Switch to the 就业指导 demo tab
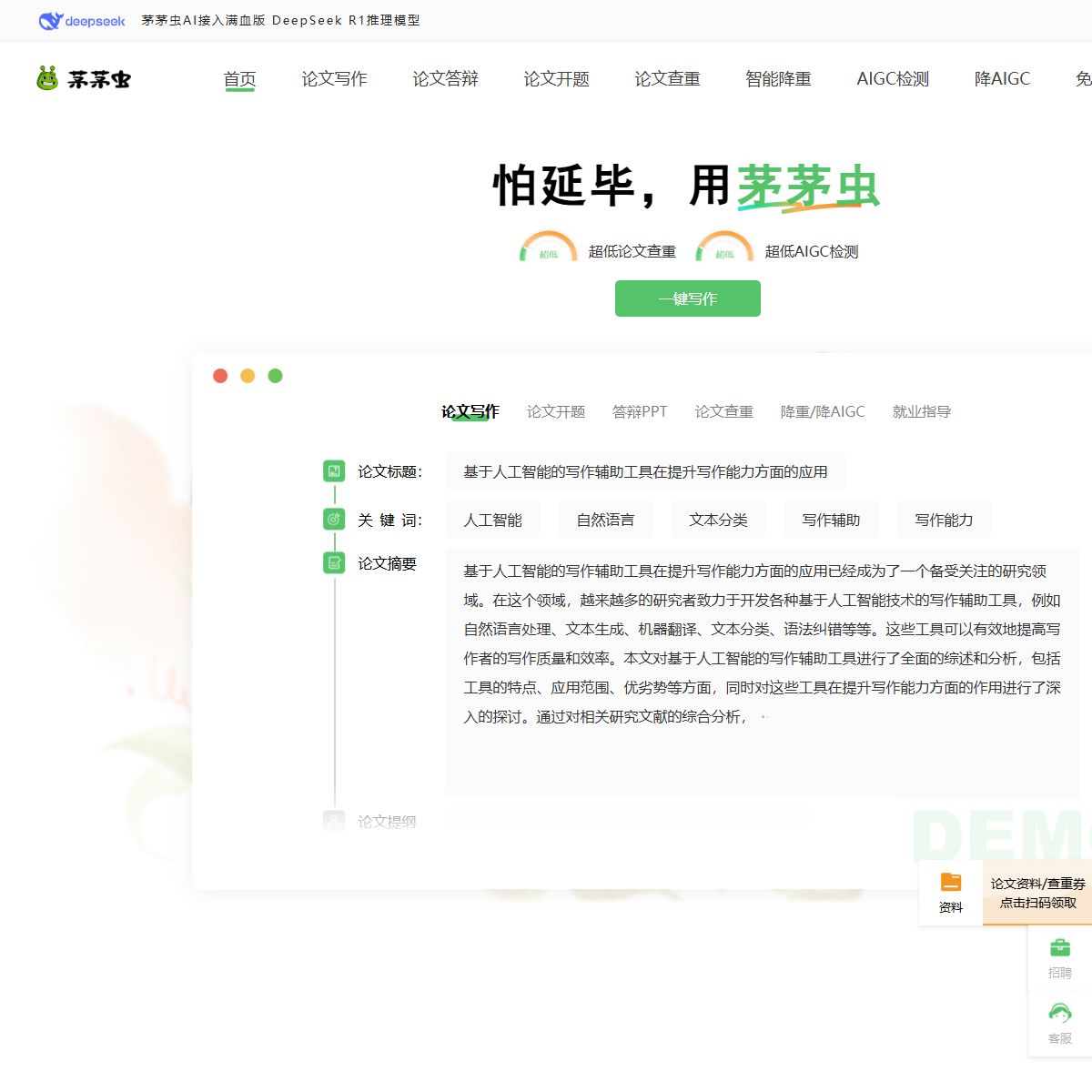The image size is (1092, 1092). pos(922,411)
